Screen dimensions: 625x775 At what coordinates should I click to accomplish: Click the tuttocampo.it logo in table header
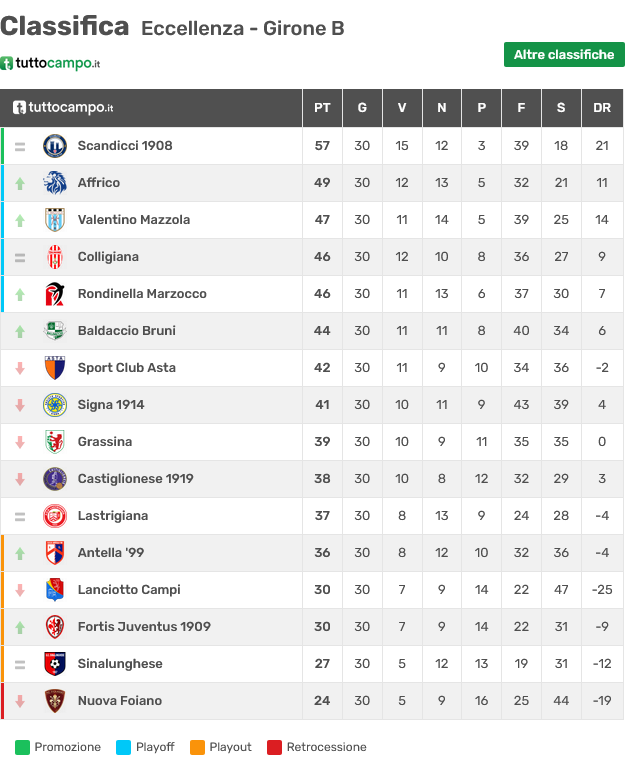pyautogui.click(x=63, y=107)
